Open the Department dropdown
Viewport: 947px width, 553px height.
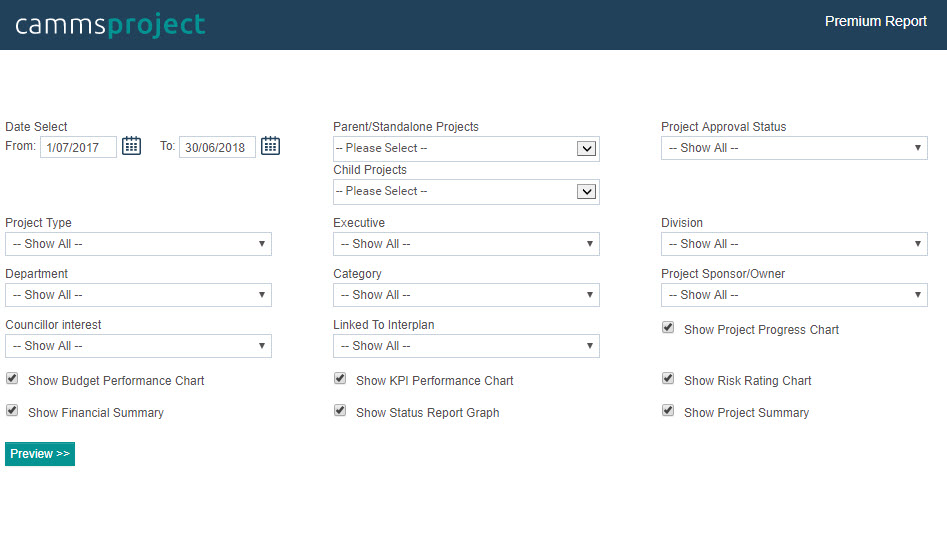pyautogui.click(x=138, y=295)
